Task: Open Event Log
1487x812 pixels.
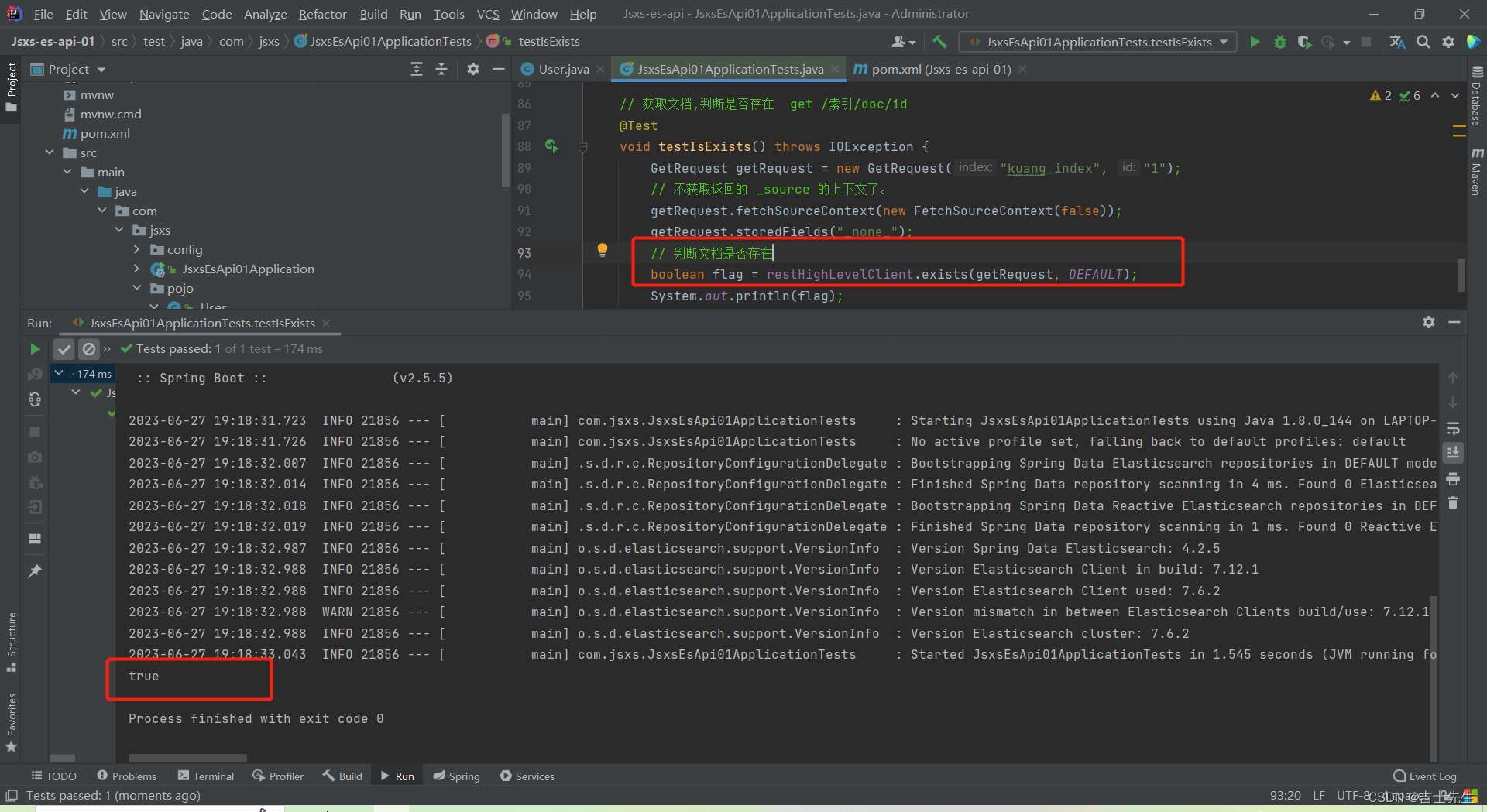Action: [1424, 776]
